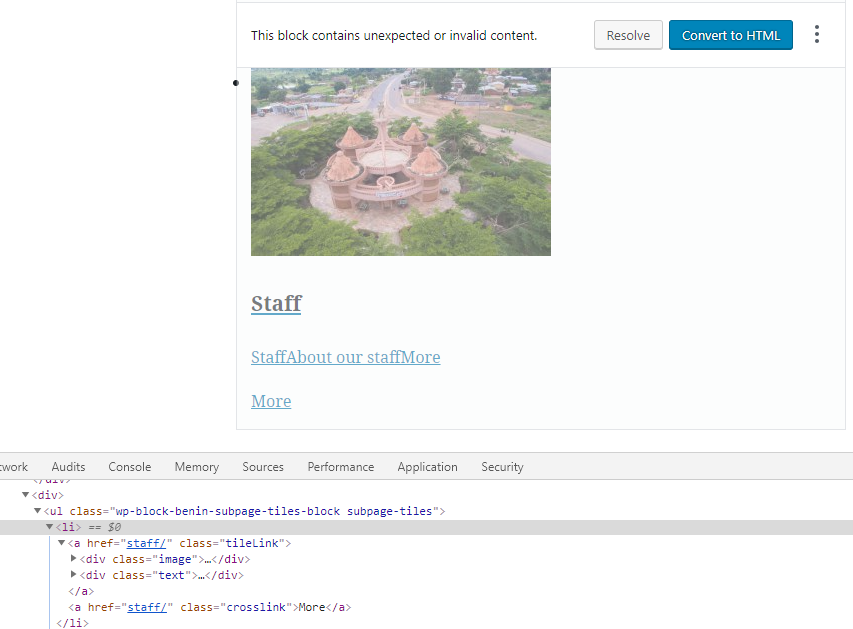
Task: Select the li == $0 row
Action: click(426, 527)
